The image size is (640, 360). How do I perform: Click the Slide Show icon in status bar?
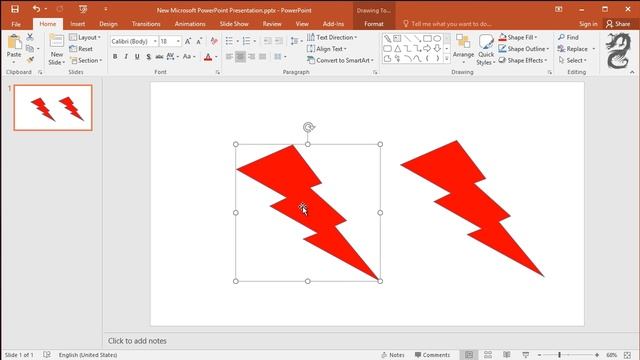pyautogui.click(x=526, y=355)
